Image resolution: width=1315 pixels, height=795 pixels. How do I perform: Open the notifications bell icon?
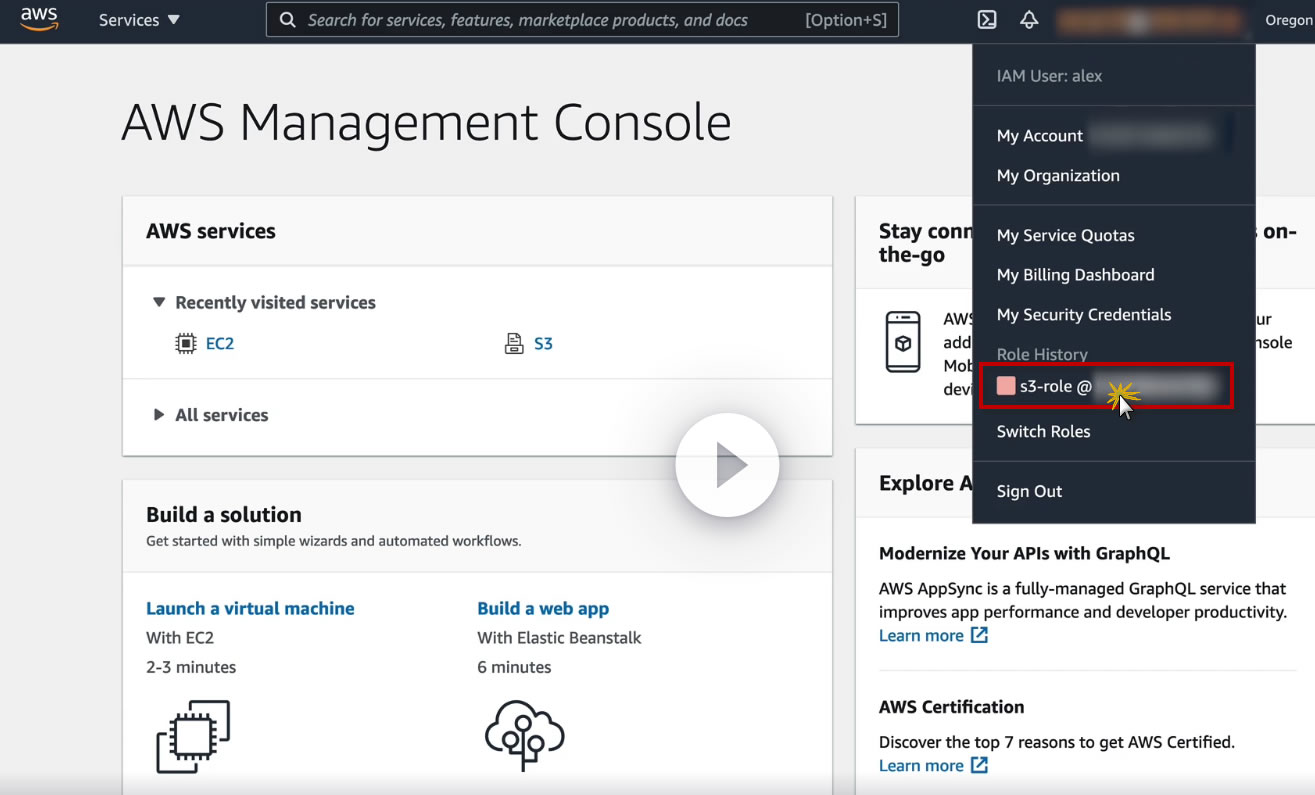tap(1029, 20)
